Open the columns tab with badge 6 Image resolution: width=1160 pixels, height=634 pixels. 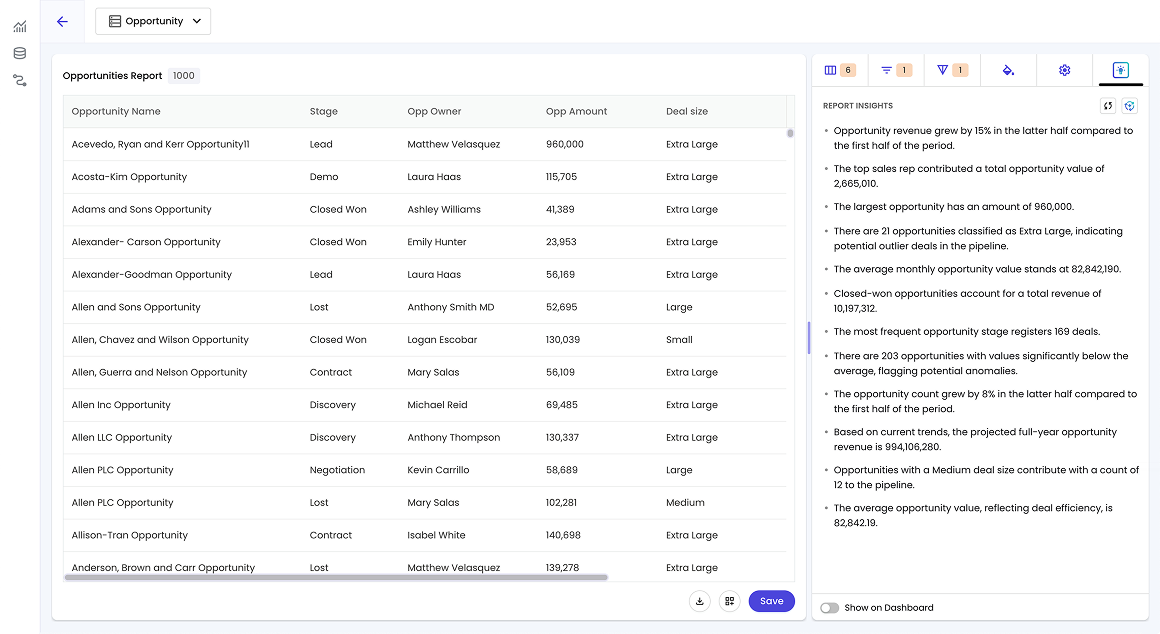coord(839,70)
